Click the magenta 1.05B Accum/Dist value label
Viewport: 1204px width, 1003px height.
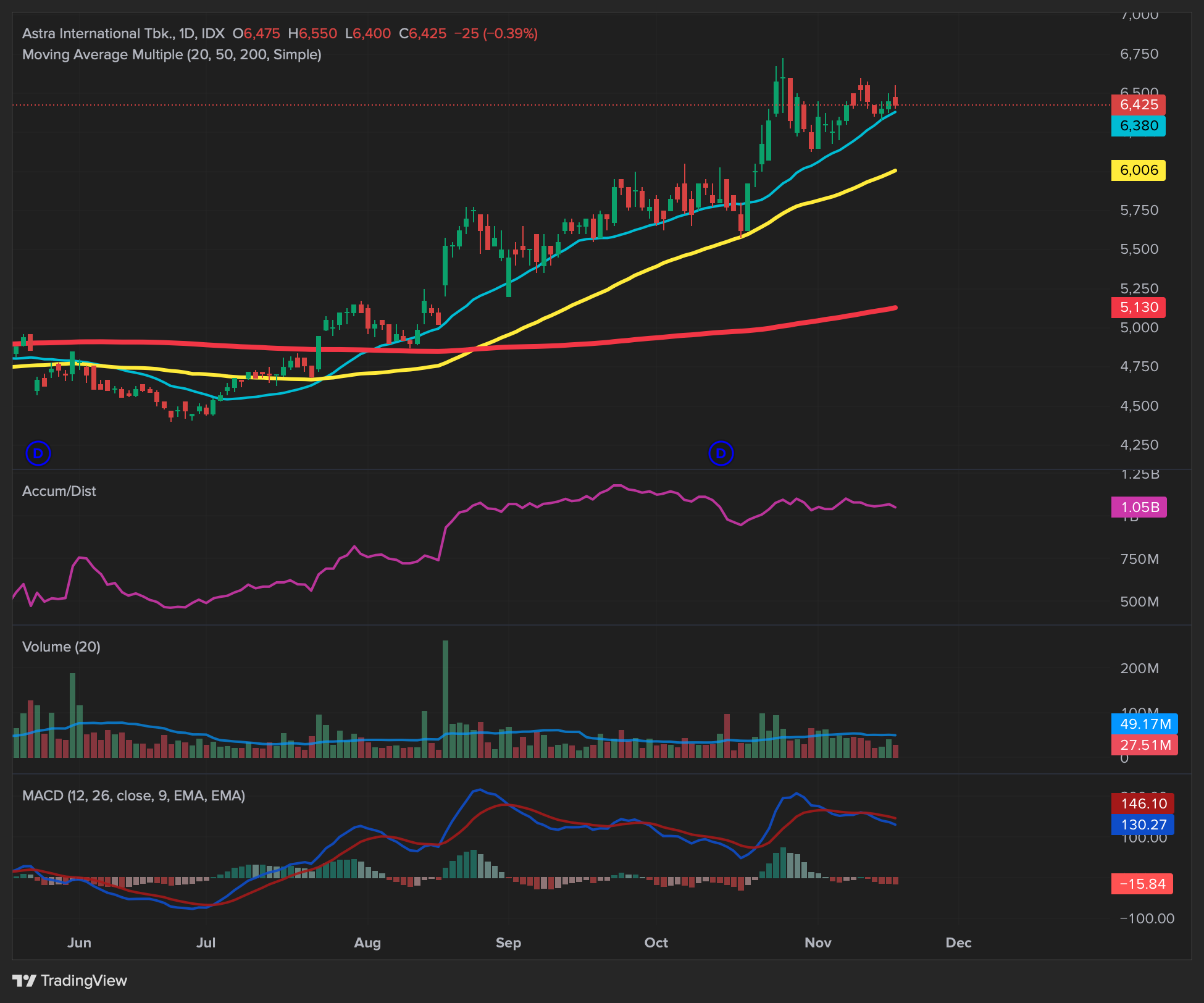1139,507
